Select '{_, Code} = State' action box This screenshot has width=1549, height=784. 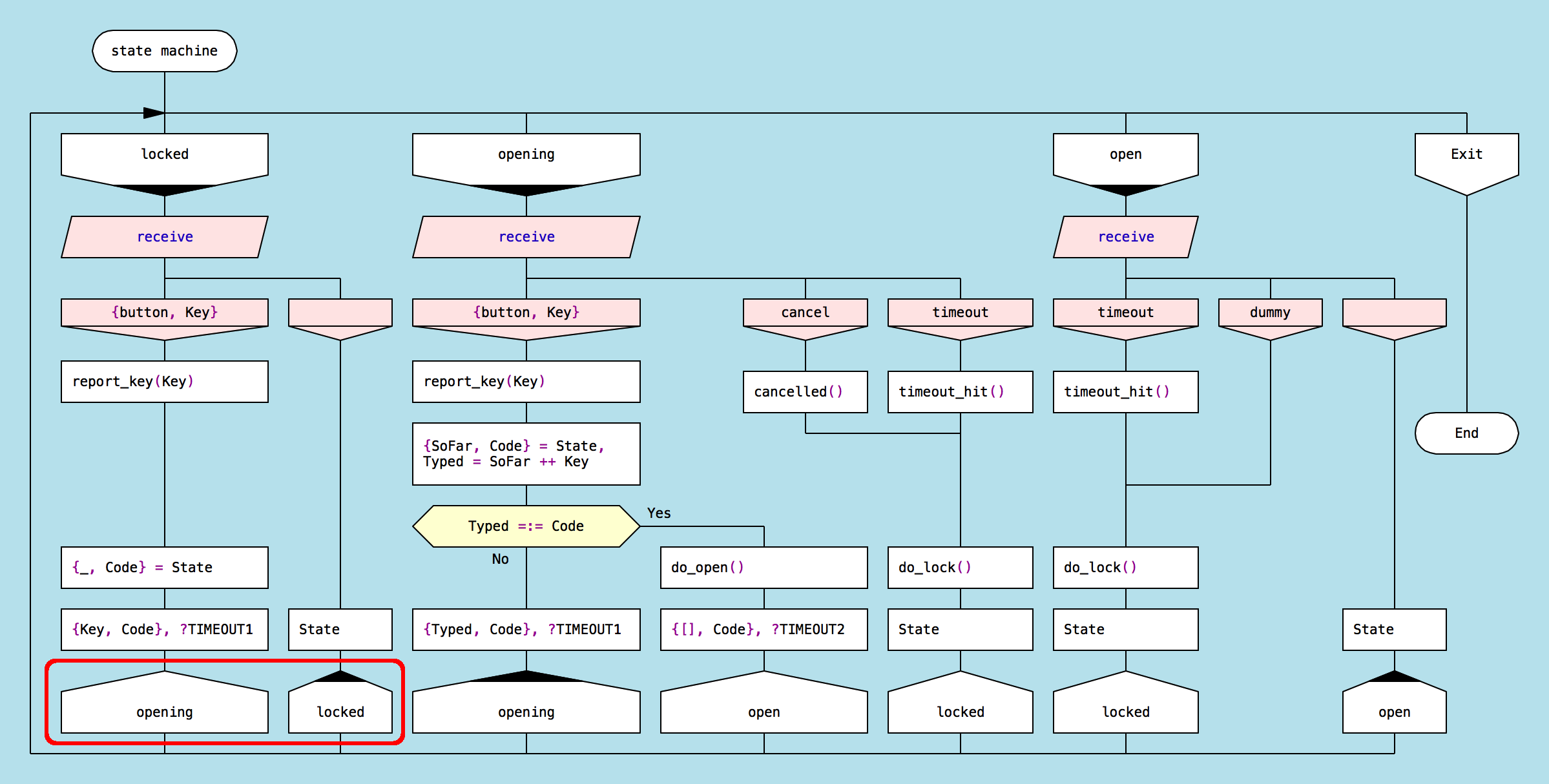pos(164,568)
